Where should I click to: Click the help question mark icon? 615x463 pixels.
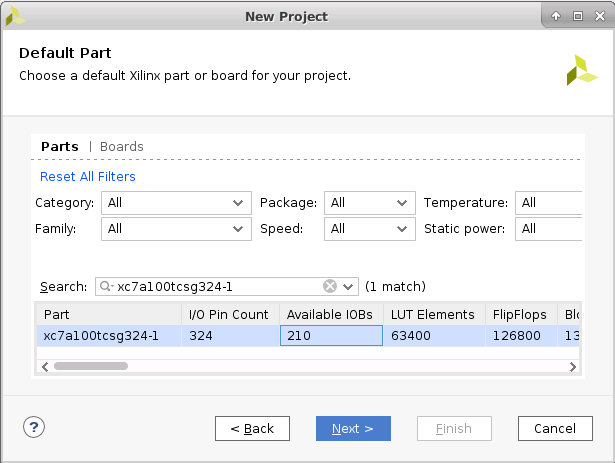click(34, 427)
